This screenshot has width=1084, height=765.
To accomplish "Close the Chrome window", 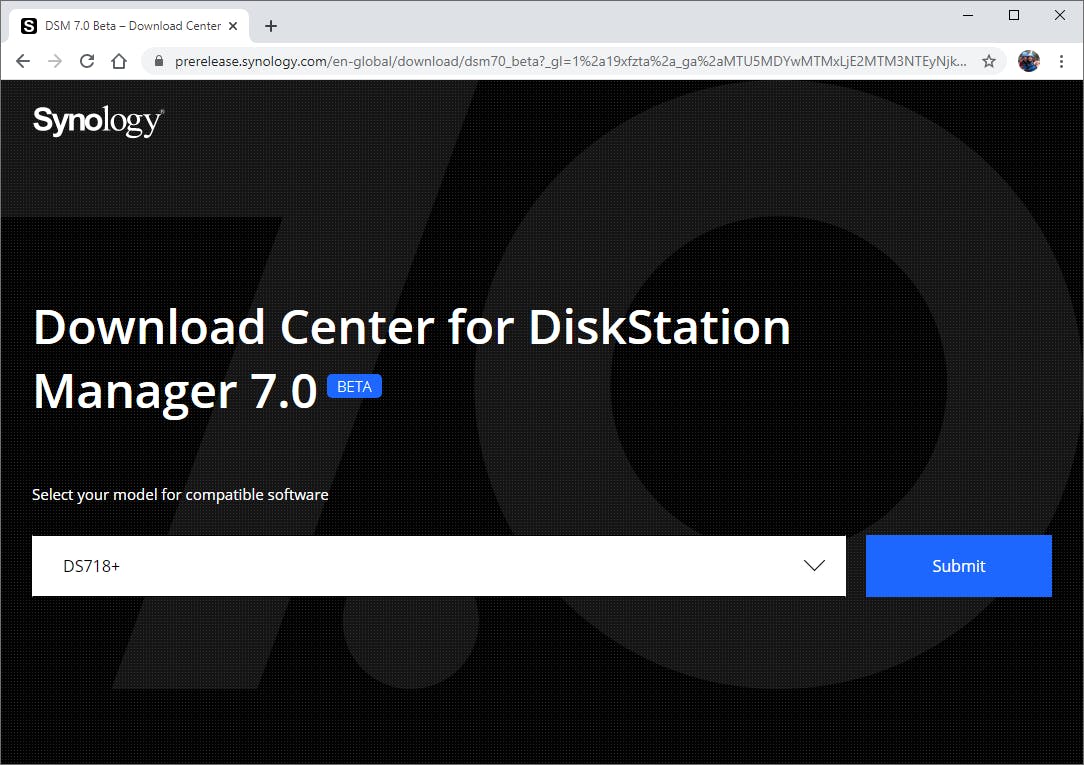I will (x=1060, y=15).
